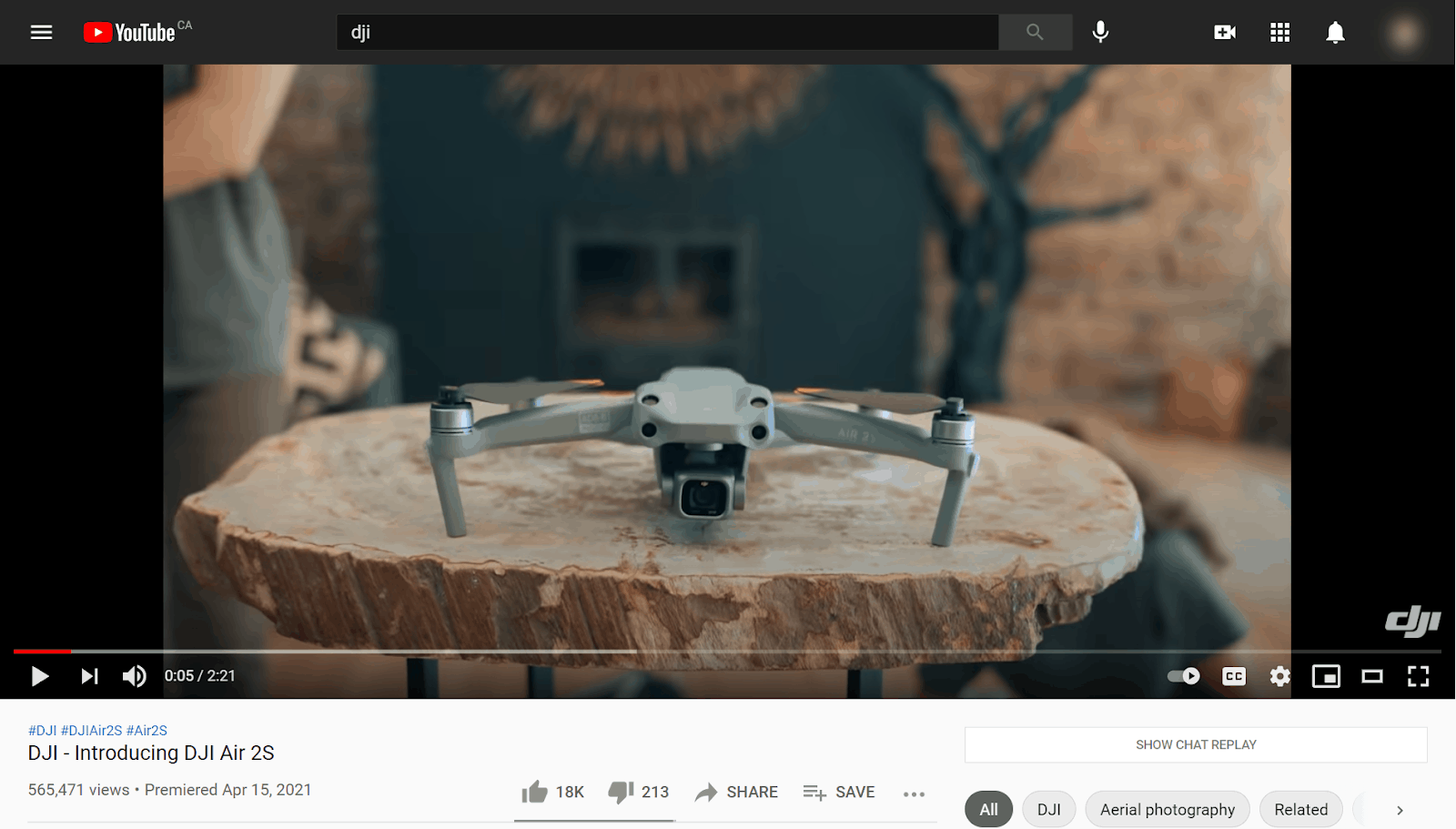Click the 0:05 / 2:21 time display
Image resolution: width=1456 pixels, height=829 pixels.
coord(199,676)
